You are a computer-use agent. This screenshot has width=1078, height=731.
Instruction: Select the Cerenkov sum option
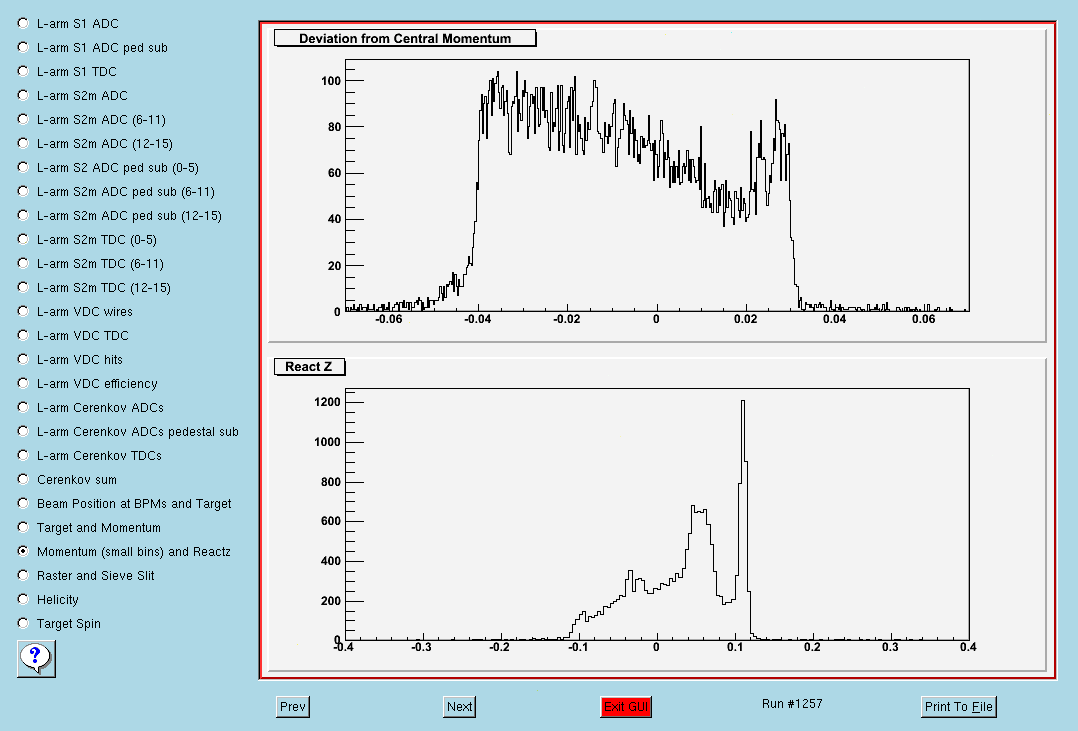(23, 479)
